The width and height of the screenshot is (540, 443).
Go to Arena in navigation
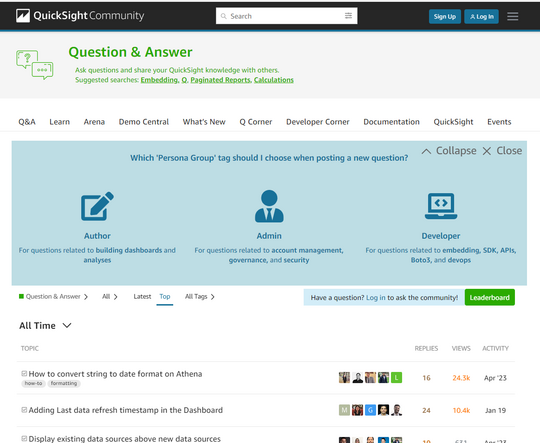(x=94, y=122)
